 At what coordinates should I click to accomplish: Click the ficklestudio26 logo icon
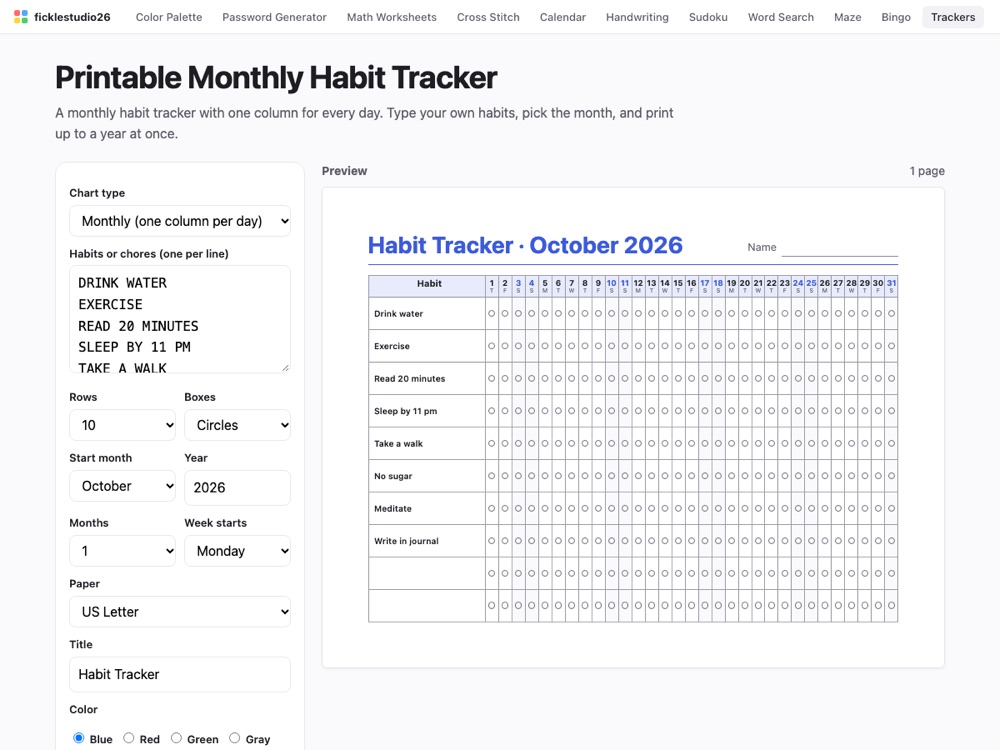21,17
